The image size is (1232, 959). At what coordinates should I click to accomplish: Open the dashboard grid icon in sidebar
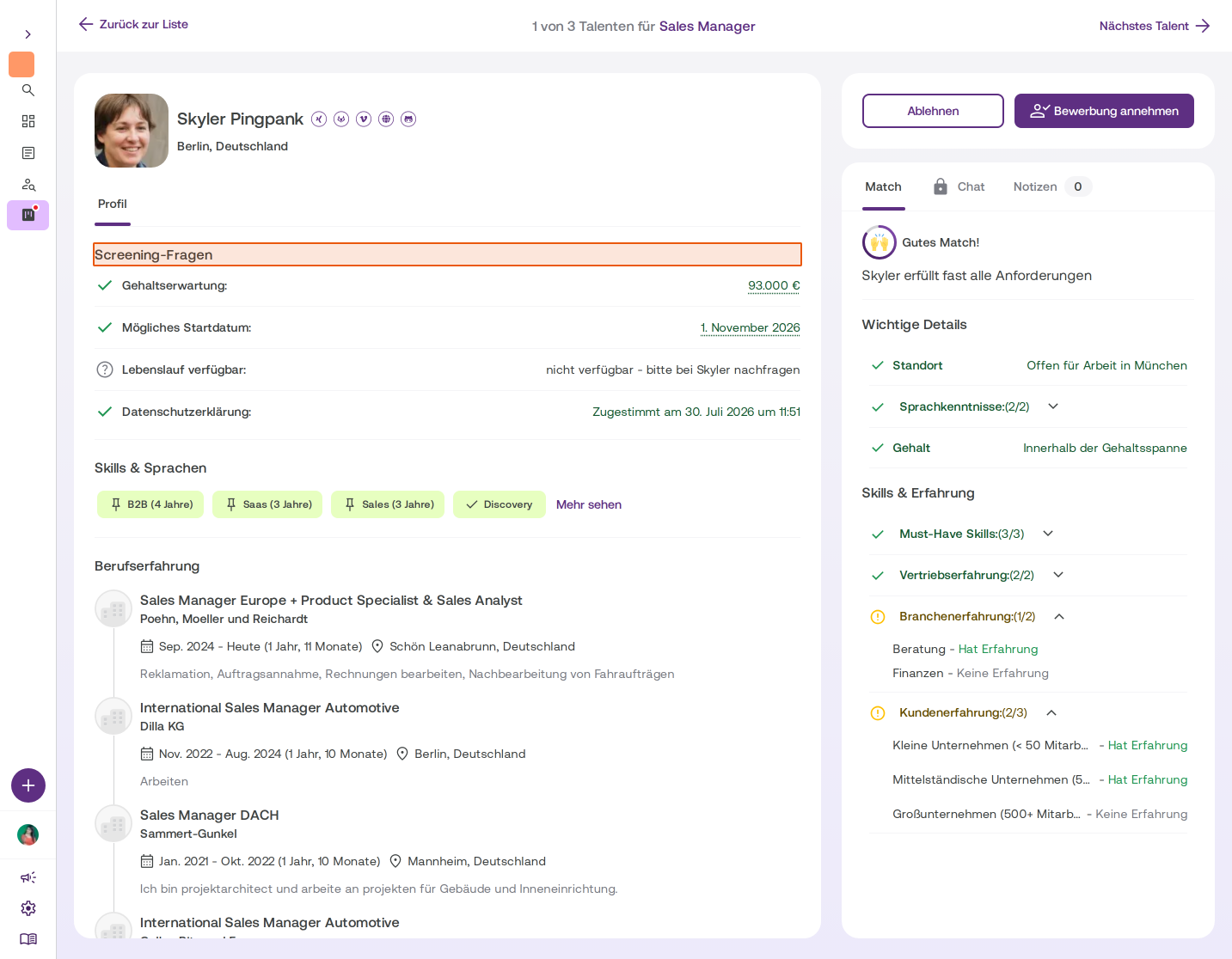[28, 121]
